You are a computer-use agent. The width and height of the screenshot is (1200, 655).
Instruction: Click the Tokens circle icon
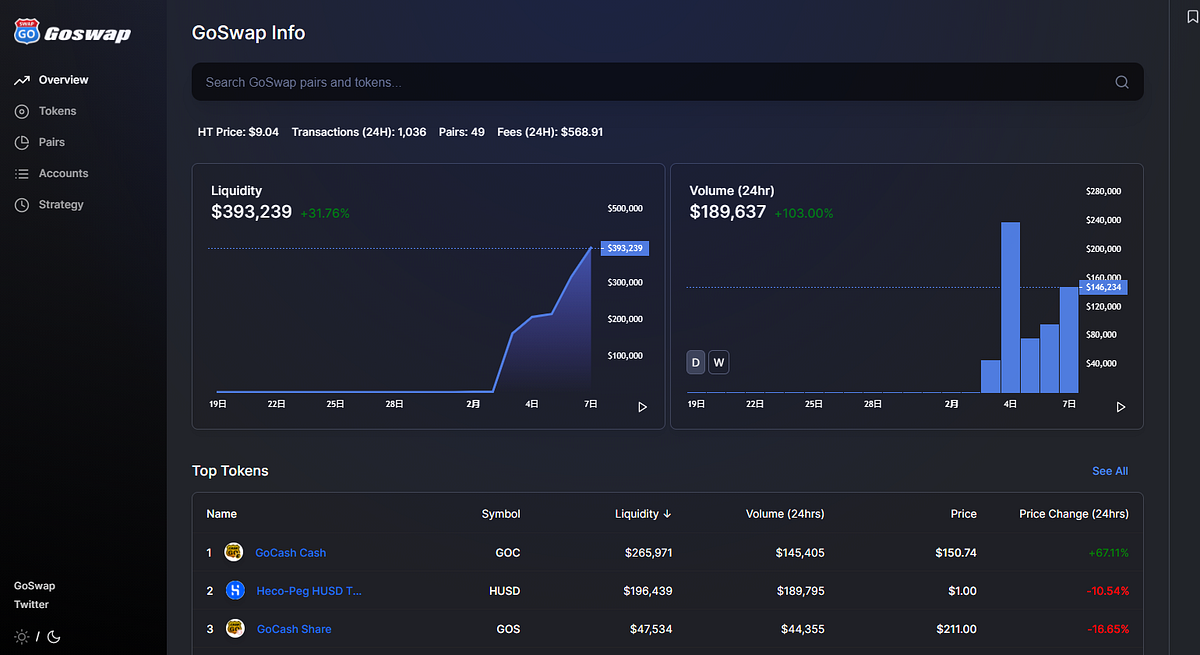point(22,111)
